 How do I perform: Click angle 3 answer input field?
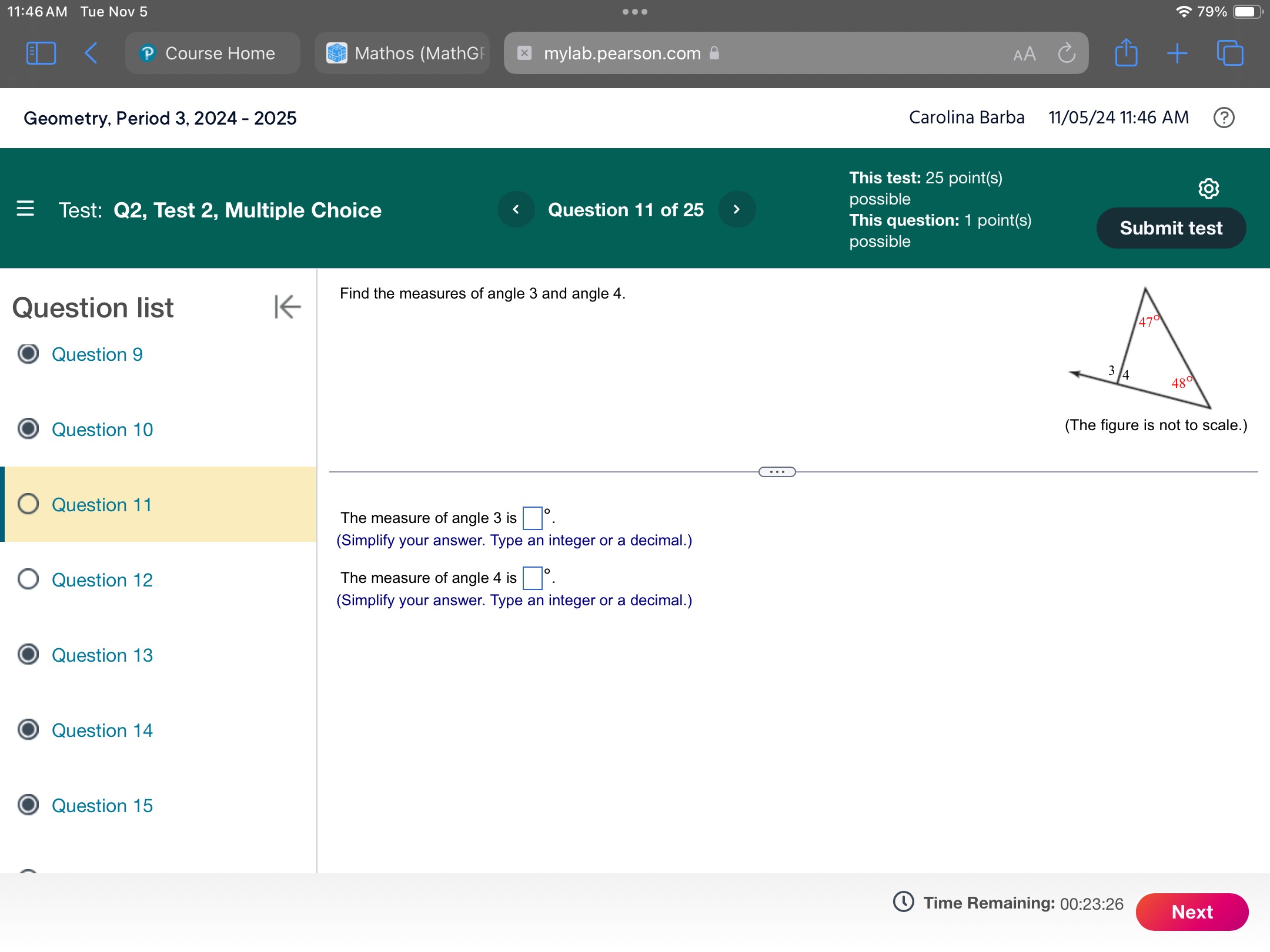530,516
